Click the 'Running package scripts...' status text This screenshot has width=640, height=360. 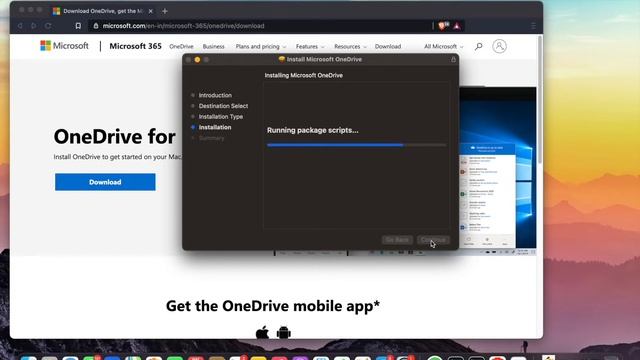313,130
